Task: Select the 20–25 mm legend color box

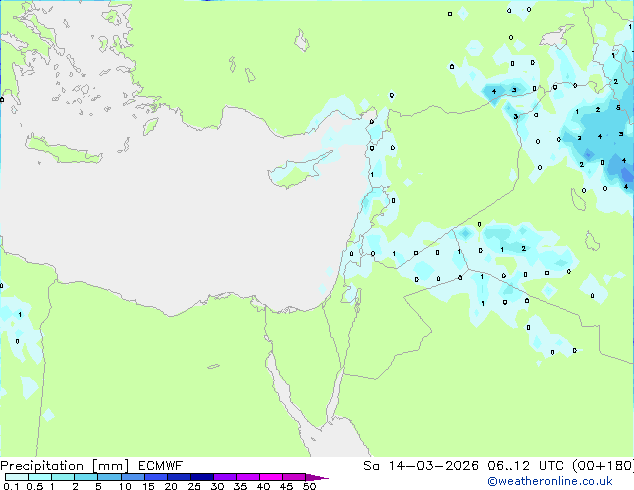Action: (179, 477)
